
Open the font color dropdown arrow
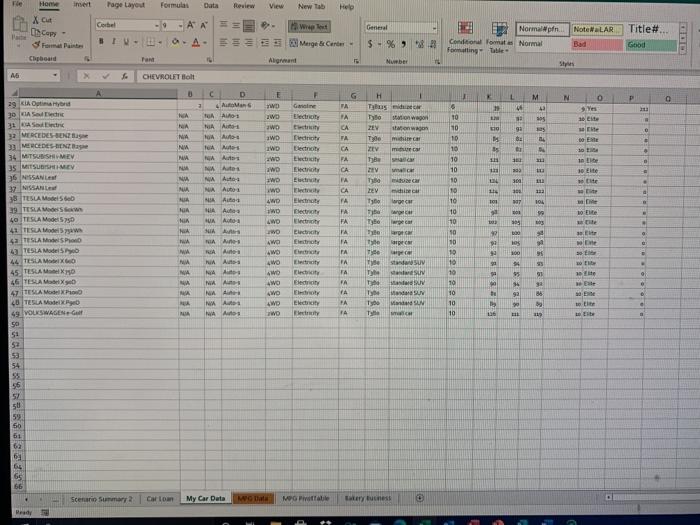(205, 43)
